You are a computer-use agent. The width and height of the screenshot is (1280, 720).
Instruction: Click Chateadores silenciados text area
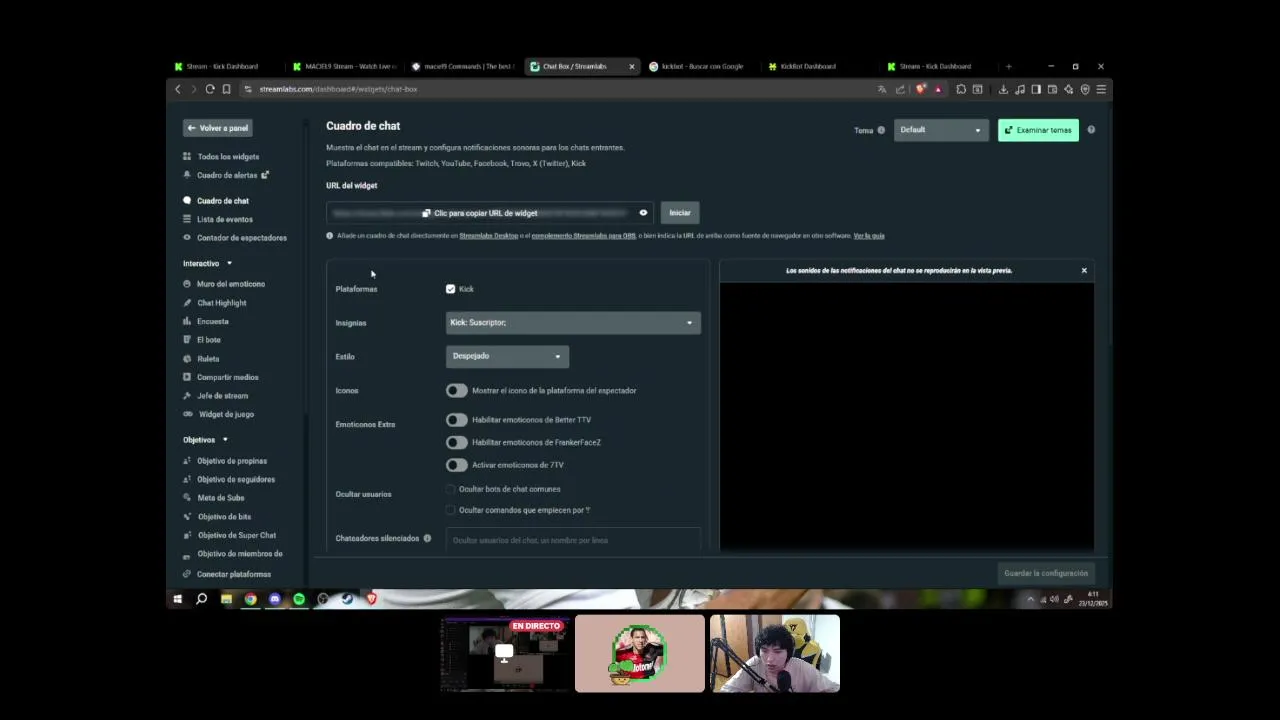[573, 540]
